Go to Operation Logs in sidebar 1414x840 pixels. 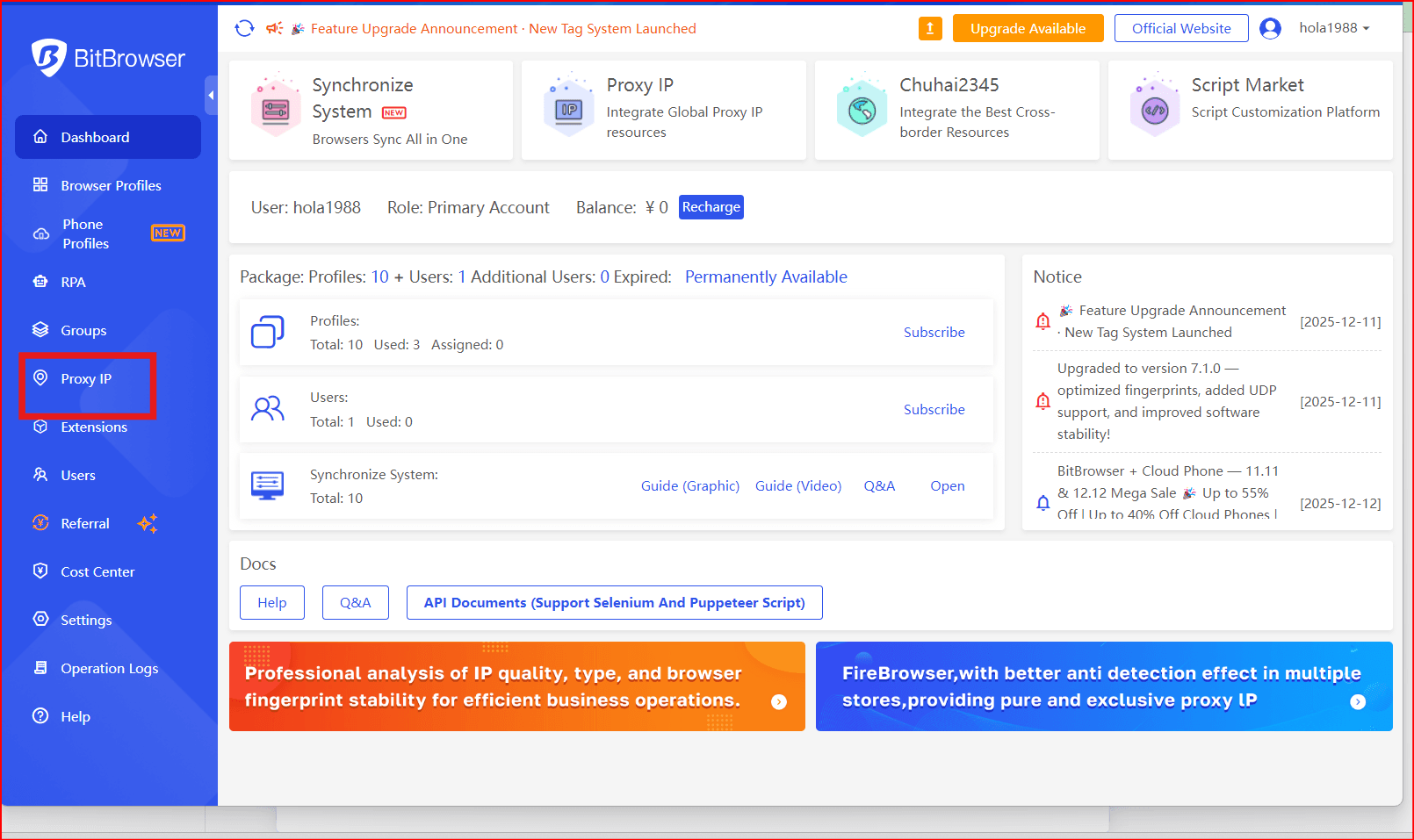tap(109, 669)
